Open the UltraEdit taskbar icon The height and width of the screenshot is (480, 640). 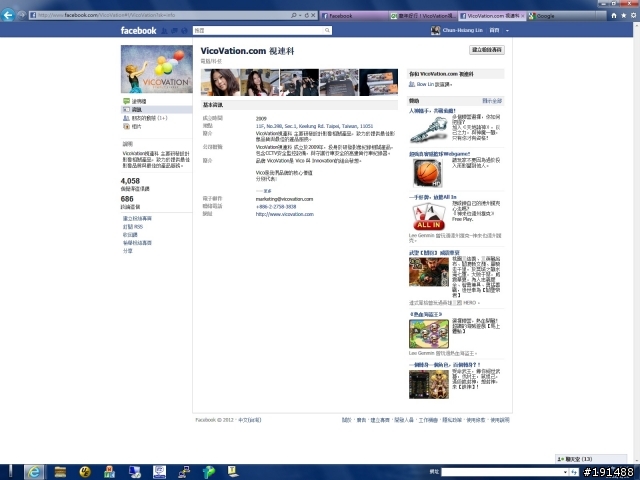click(x=85, y=472)
